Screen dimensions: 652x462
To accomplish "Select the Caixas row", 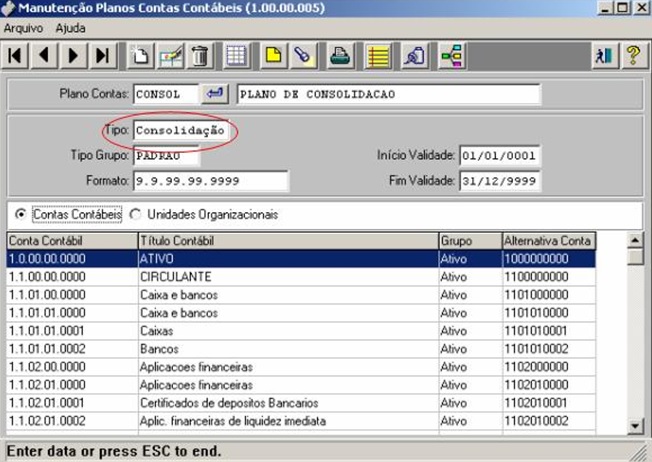I will (x=301, y=331).
